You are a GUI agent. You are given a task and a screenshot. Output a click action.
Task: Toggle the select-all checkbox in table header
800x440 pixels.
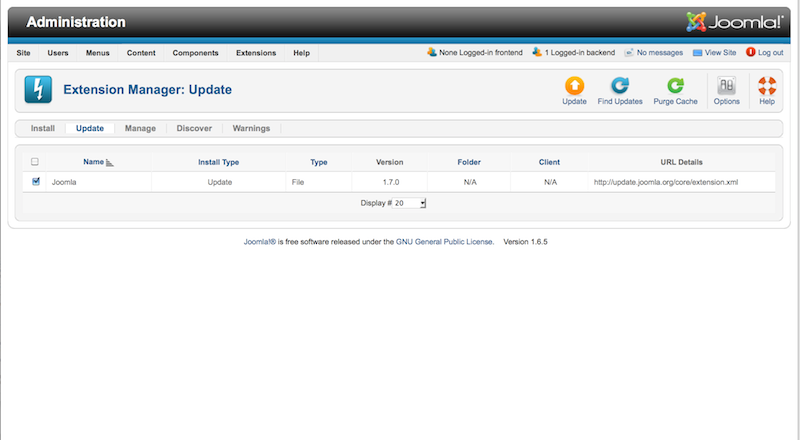(x=35, y=161)
